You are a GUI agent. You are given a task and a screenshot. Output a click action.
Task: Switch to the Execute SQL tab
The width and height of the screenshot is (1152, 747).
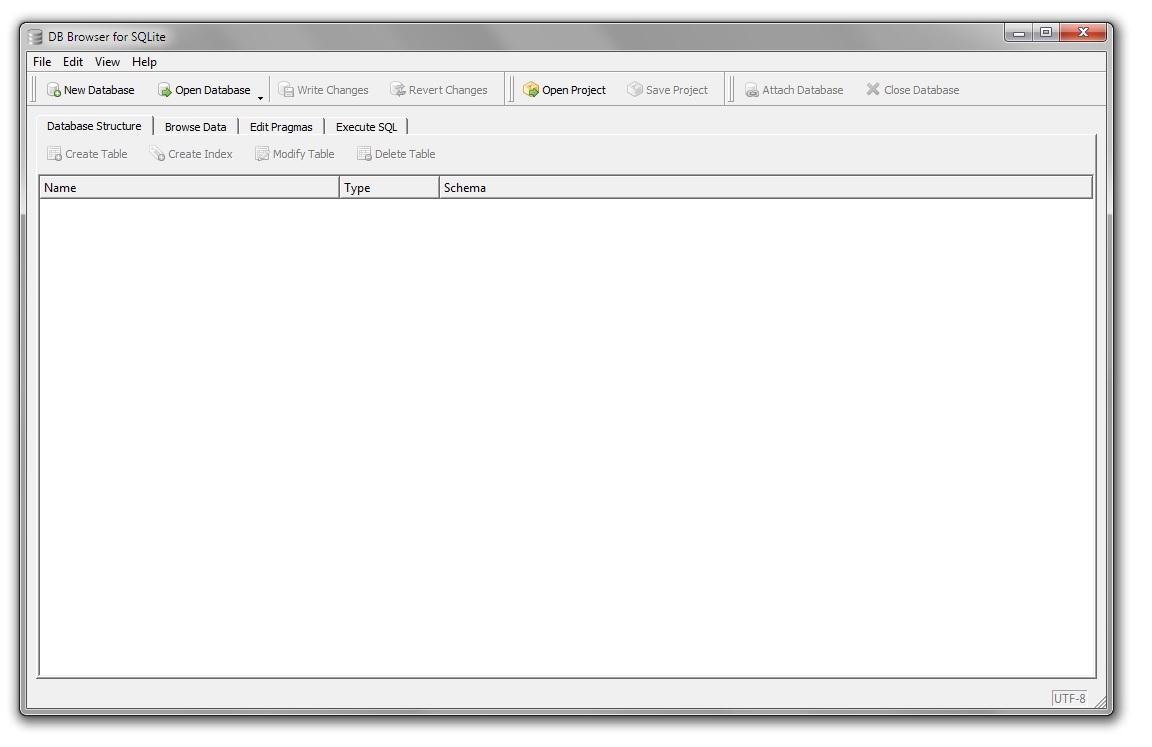click(x=366, y=126)
